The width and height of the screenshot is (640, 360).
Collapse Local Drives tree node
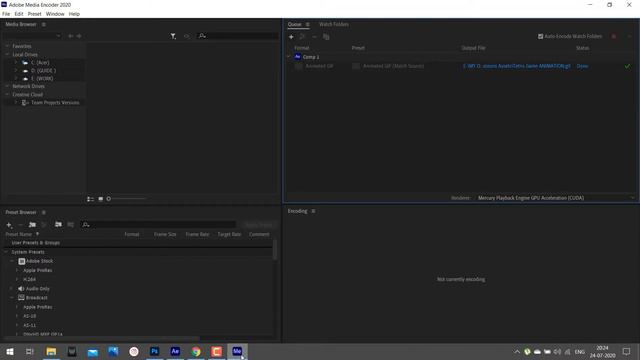(7, 54)
